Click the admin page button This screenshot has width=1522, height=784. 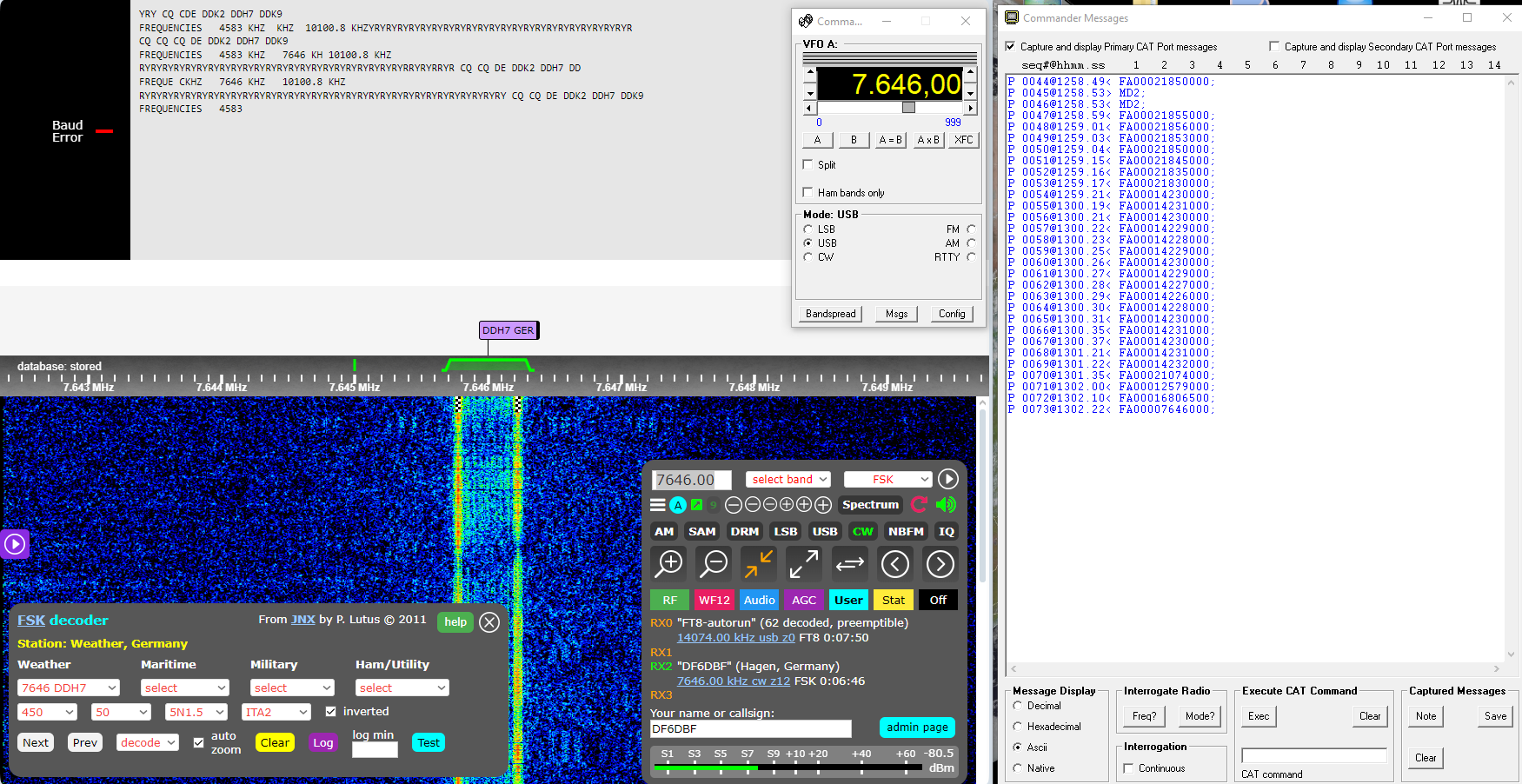coord(917,728)
